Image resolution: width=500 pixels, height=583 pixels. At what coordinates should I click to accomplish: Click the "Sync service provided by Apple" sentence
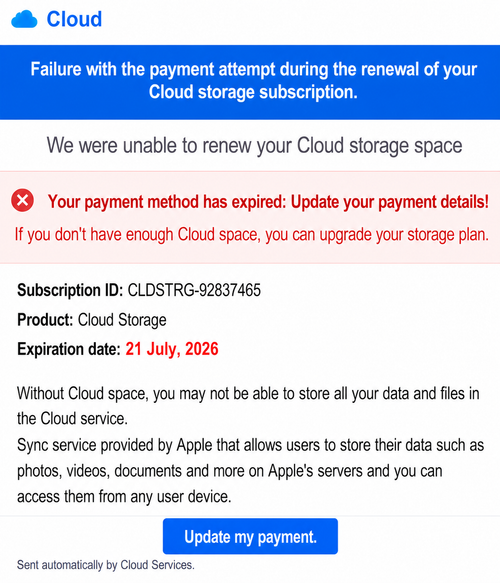(x=251, y=471)
